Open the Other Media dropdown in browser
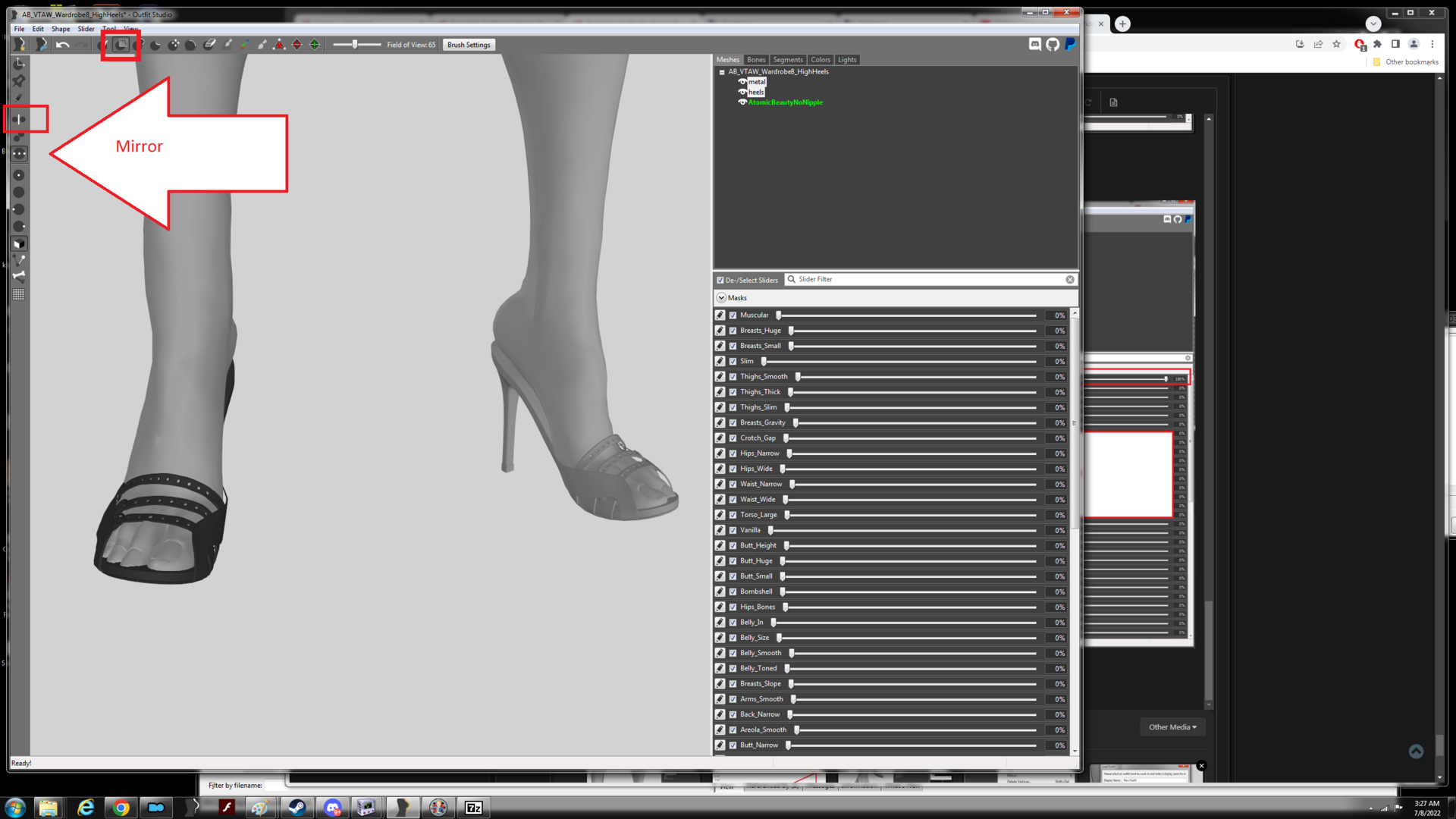The width and height of the screenshot is (1456, 819). [1172, 727]
